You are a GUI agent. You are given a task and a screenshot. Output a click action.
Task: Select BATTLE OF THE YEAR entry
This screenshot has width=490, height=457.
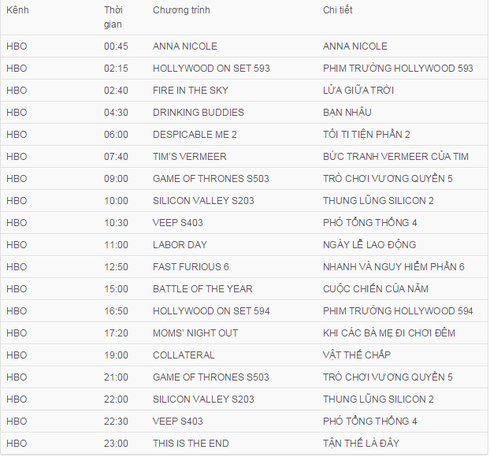point(202,289)
